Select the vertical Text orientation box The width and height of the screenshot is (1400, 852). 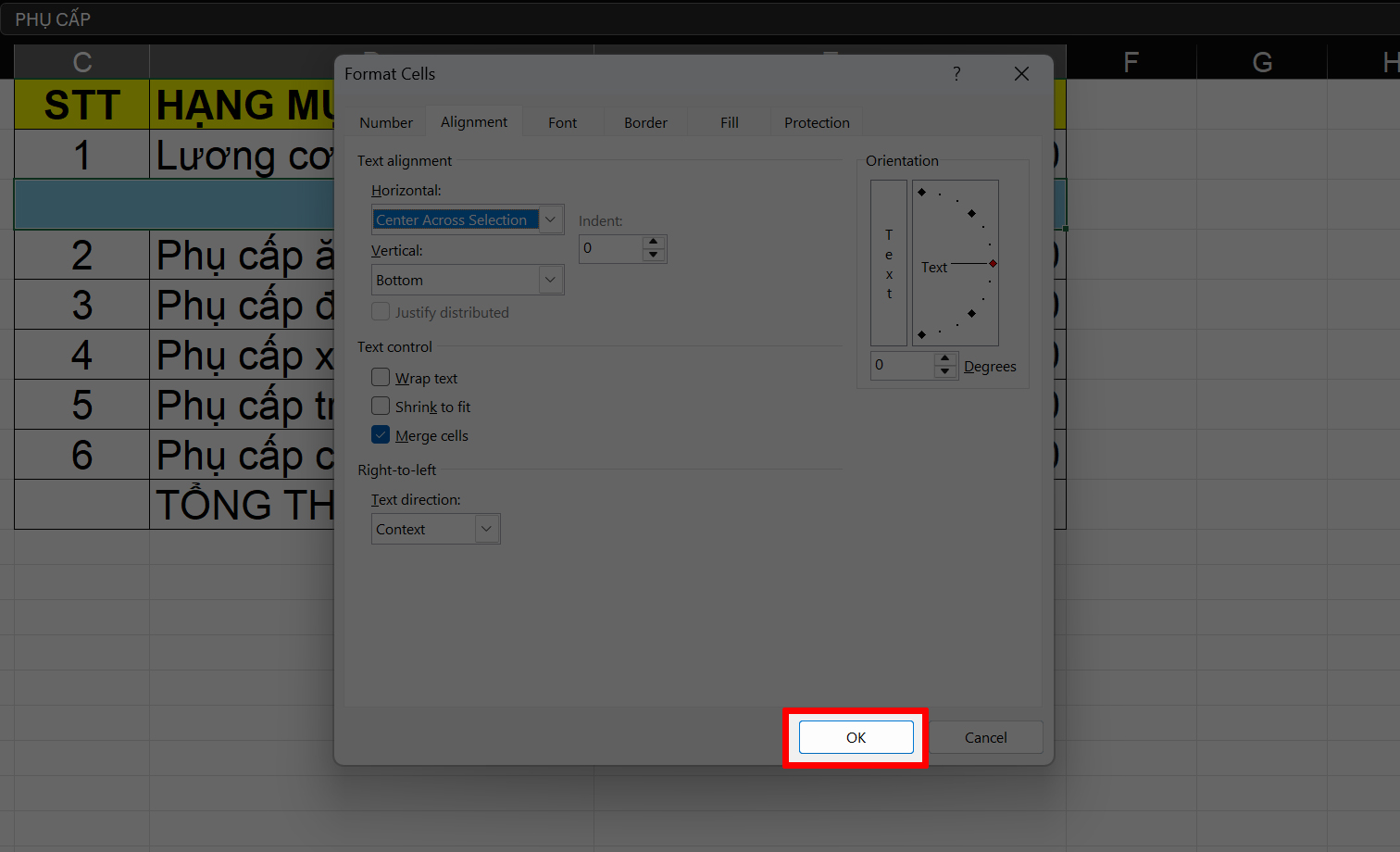click(889, 263)
